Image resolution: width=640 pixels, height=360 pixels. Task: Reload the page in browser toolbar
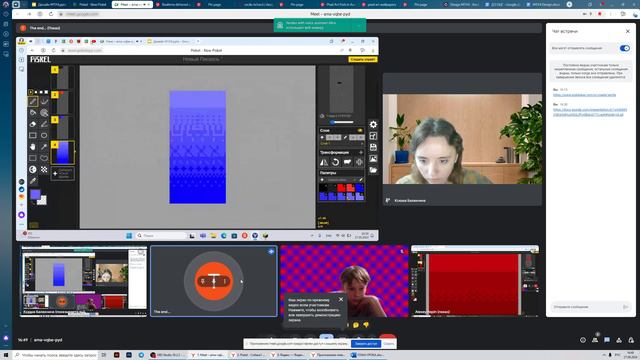51,14
